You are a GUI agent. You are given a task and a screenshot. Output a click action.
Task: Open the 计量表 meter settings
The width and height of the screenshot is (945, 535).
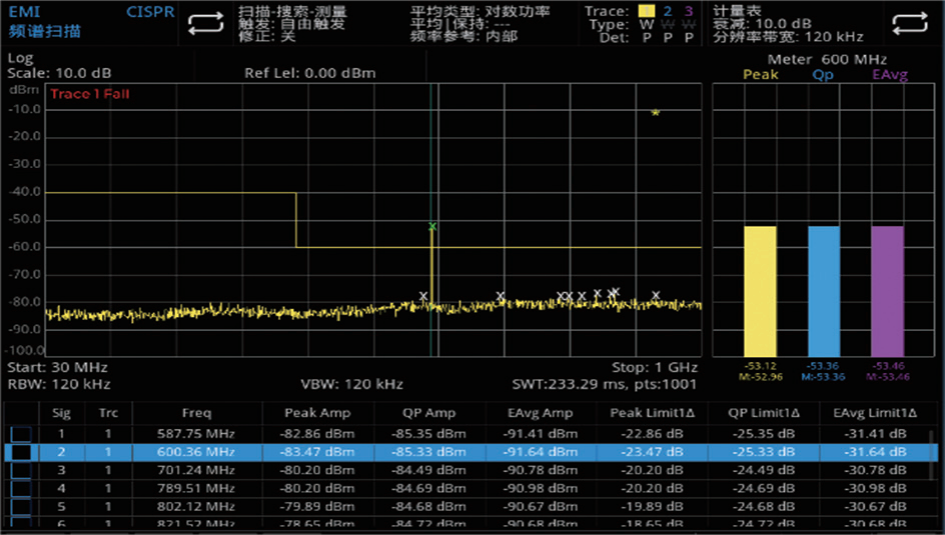tap(736, 11)
